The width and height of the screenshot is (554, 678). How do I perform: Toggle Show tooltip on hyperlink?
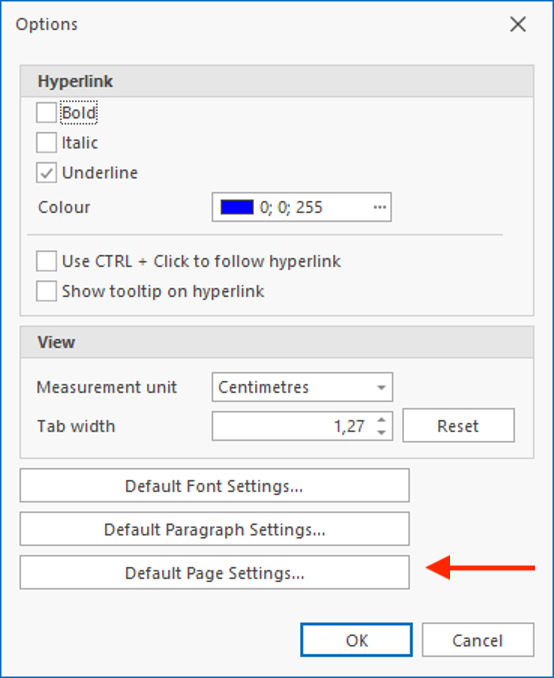pos(46,291)
